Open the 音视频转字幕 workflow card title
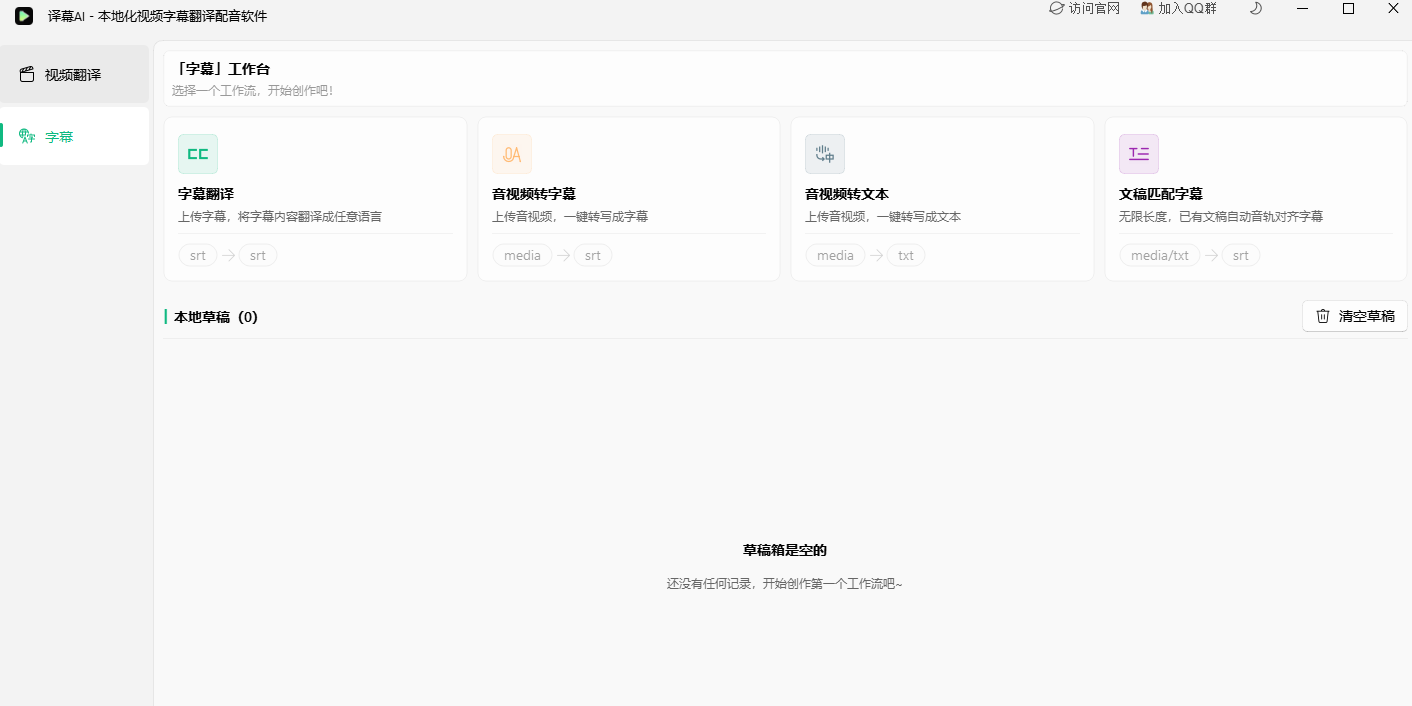Image resolution: width=1412 pixels, height=706 pixels. 534,194
